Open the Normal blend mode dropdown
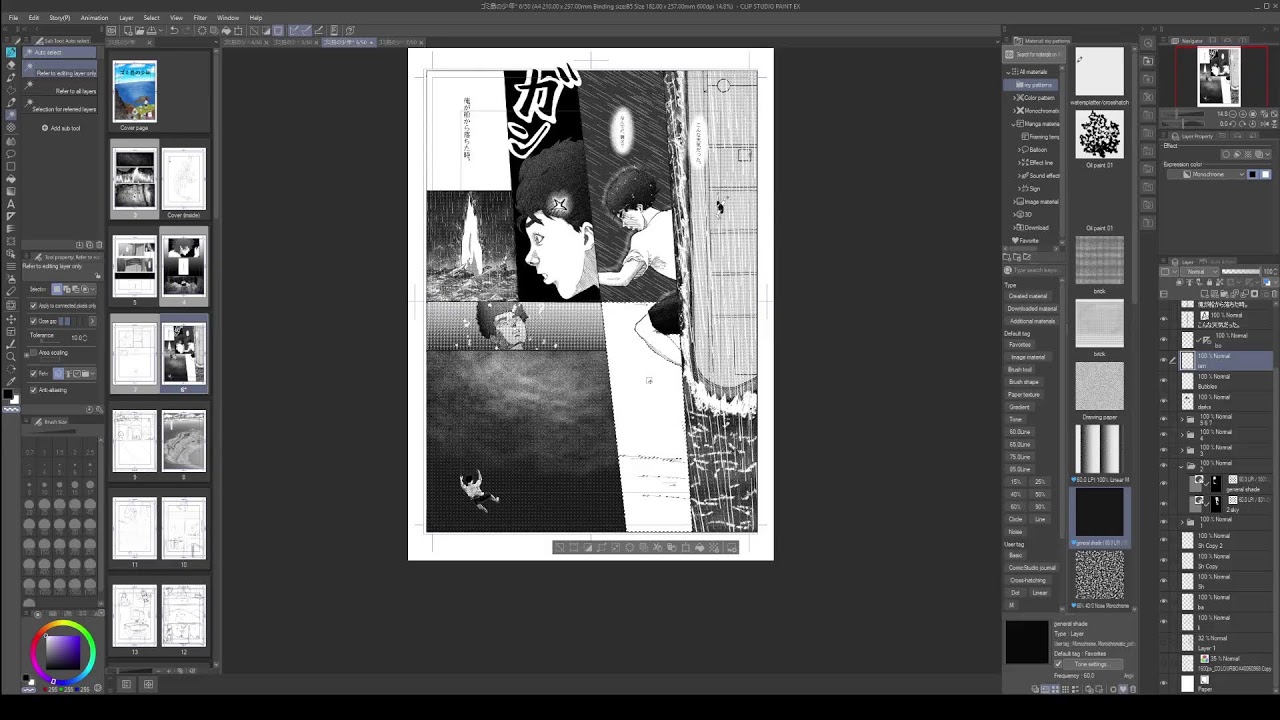The width and height of the screenshot is (1280, 720). 1200,271
